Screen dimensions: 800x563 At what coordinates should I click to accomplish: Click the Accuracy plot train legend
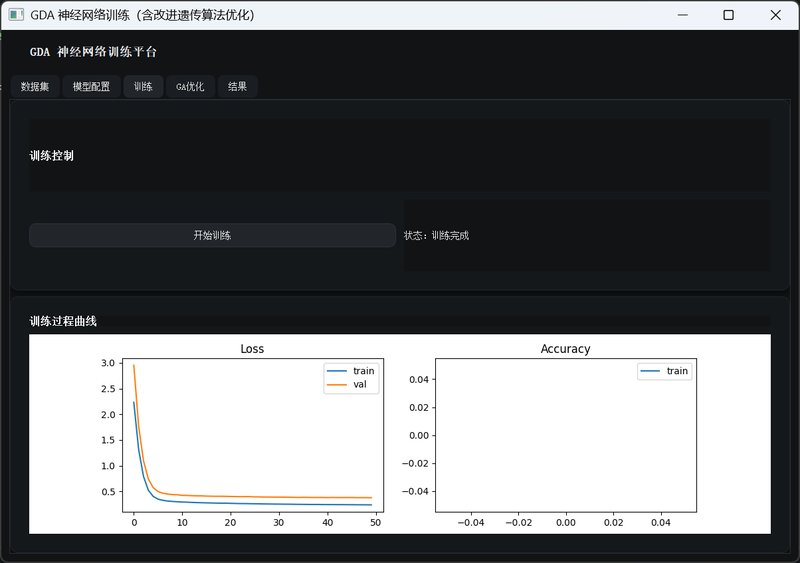(x=664, y=371)
